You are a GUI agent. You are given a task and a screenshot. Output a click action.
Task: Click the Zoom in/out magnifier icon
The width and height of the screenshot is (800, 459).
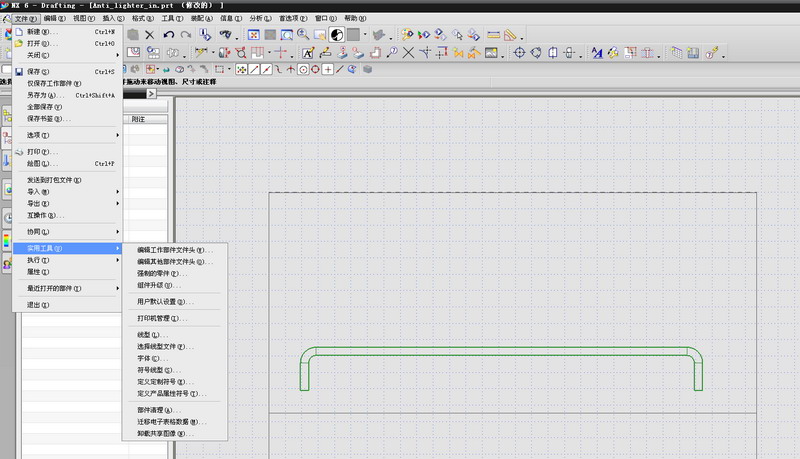coord(303,35)
